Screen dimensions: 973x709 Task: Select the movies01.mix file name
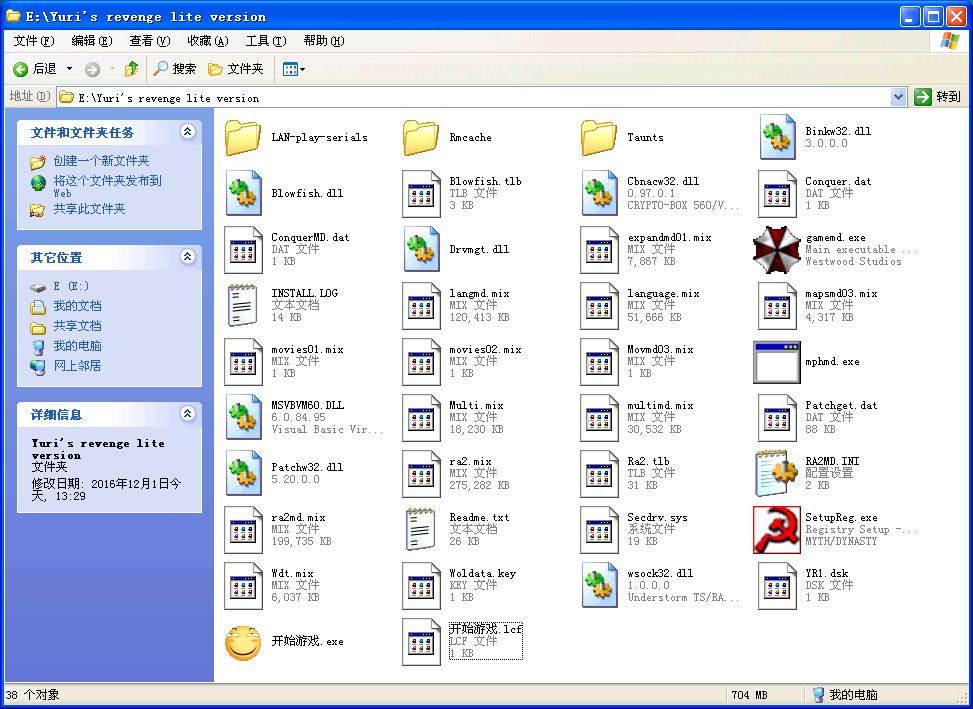(x=307, y=350)
